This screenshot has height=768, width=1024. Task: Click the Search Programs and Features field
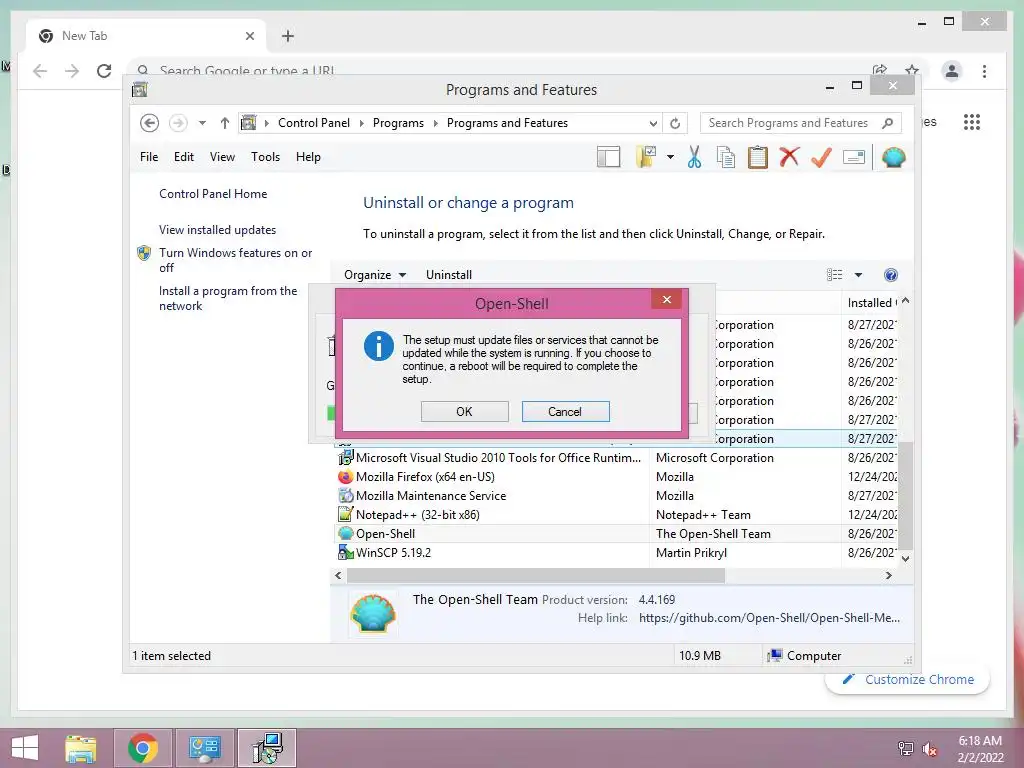[801, 123]
